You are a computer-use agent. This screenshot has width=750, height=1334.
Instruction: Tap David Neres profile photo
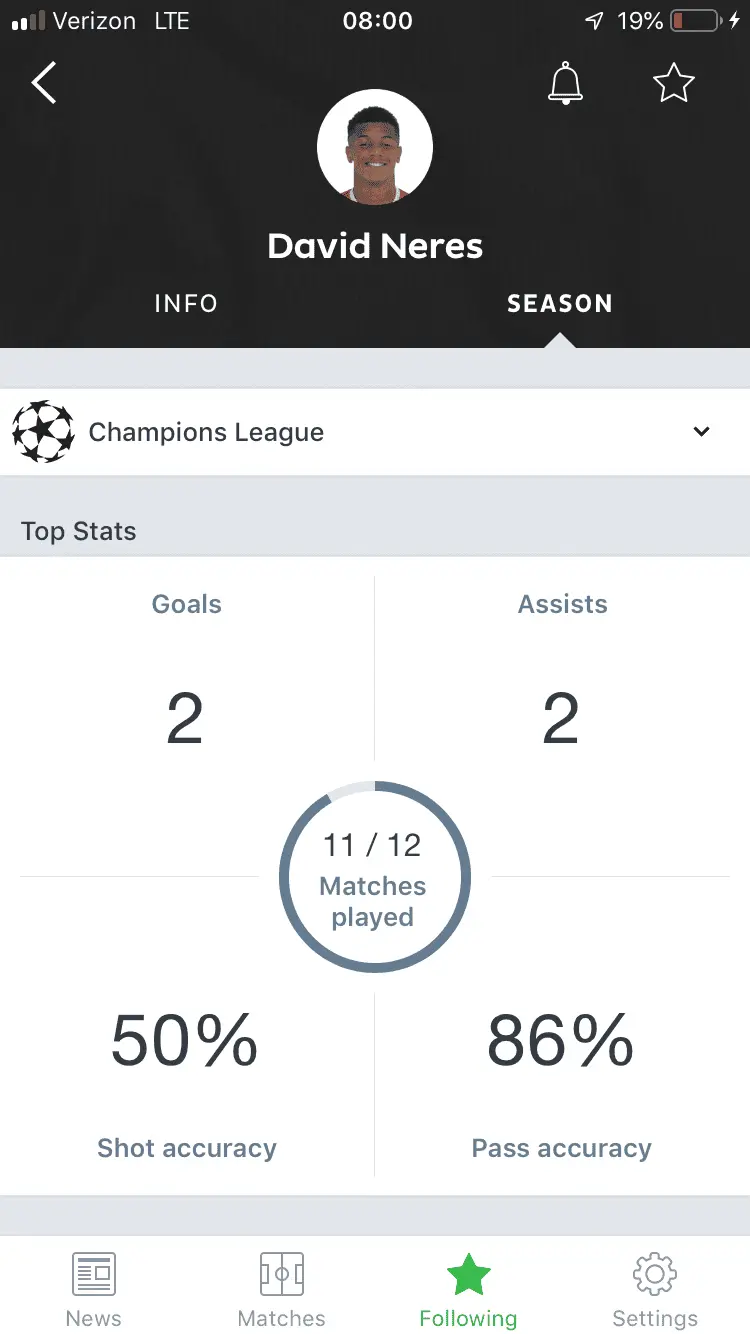[x=375, y=146]
